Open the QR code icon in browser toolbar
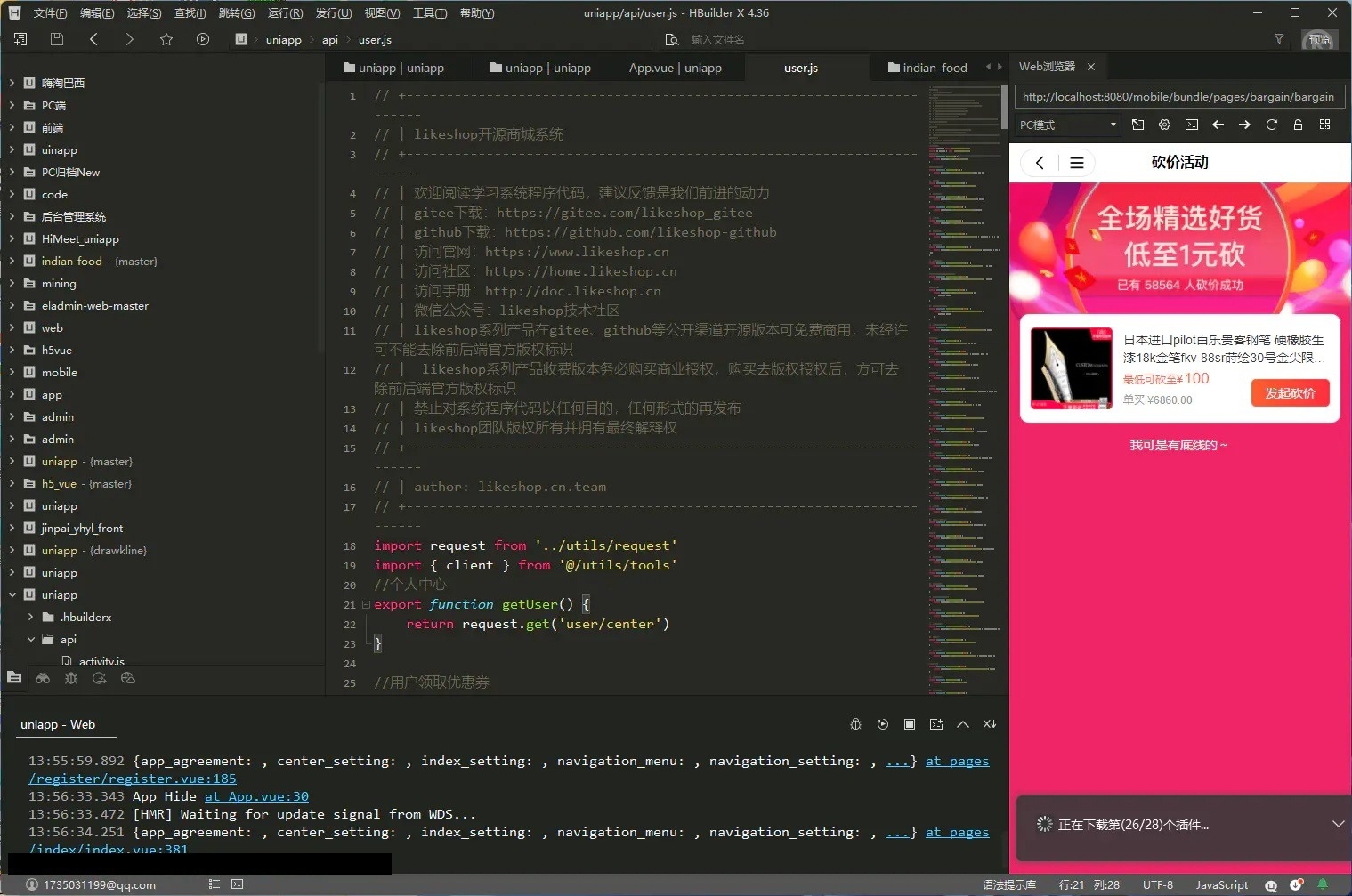The width and height of the screenshot is (1352, 896). 1324,125
